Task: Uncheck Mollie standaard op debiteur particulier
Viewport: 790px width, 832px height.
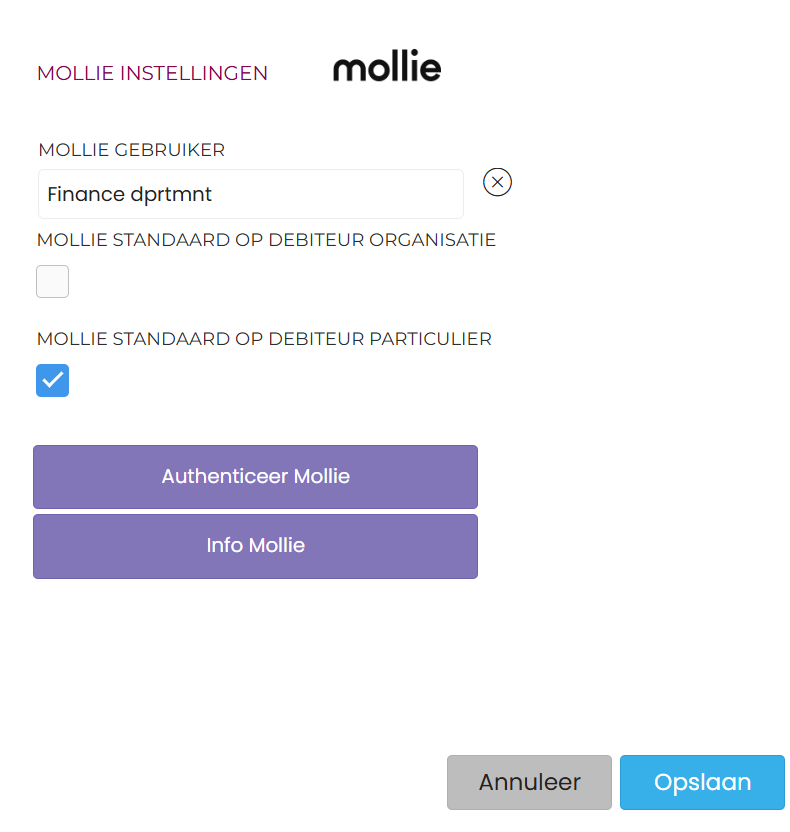Action: pyautogui.click(x=53, y=381)
